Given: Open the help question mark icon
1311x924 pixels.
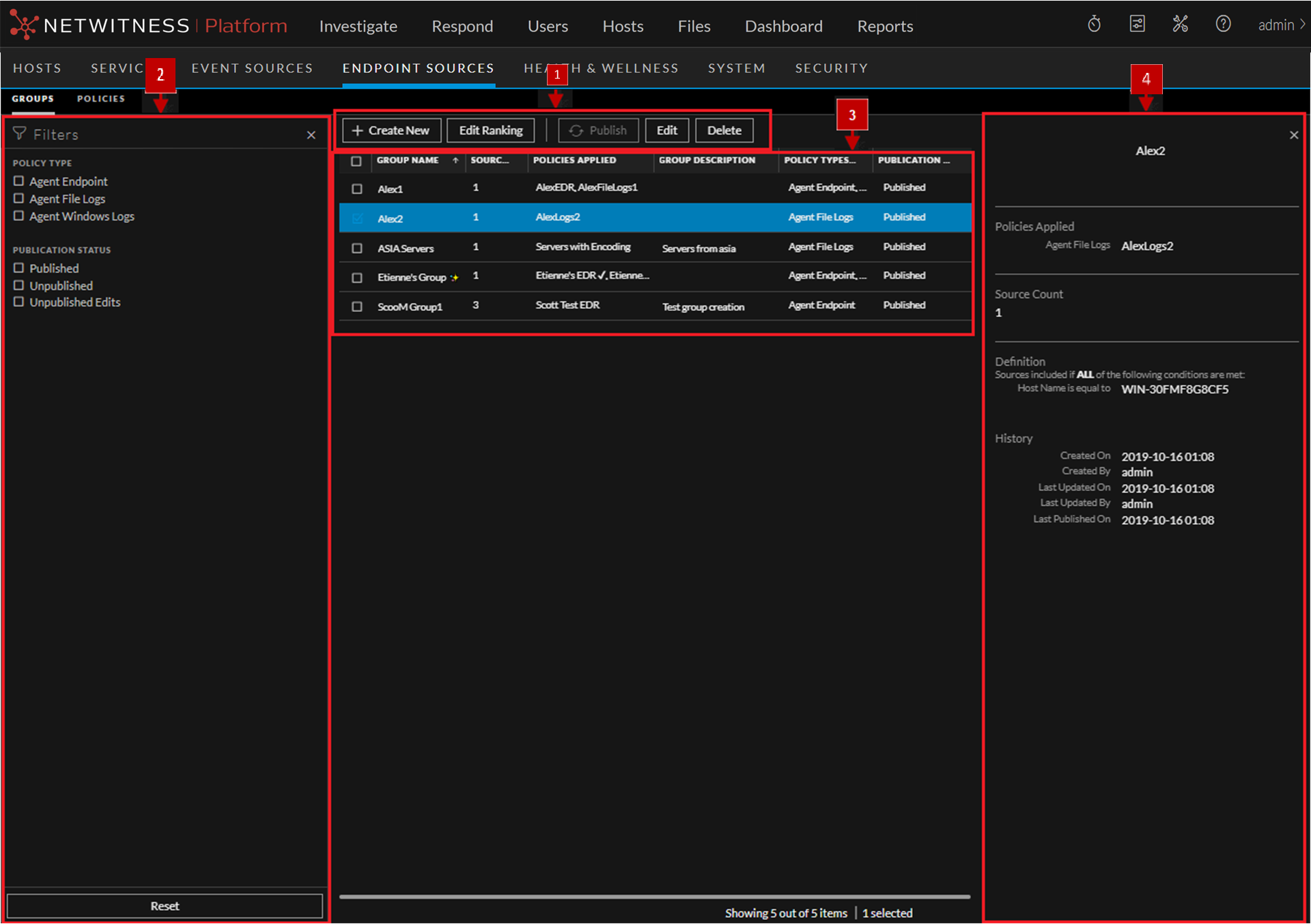Looking at the screenshot, I should (1223, 25).
